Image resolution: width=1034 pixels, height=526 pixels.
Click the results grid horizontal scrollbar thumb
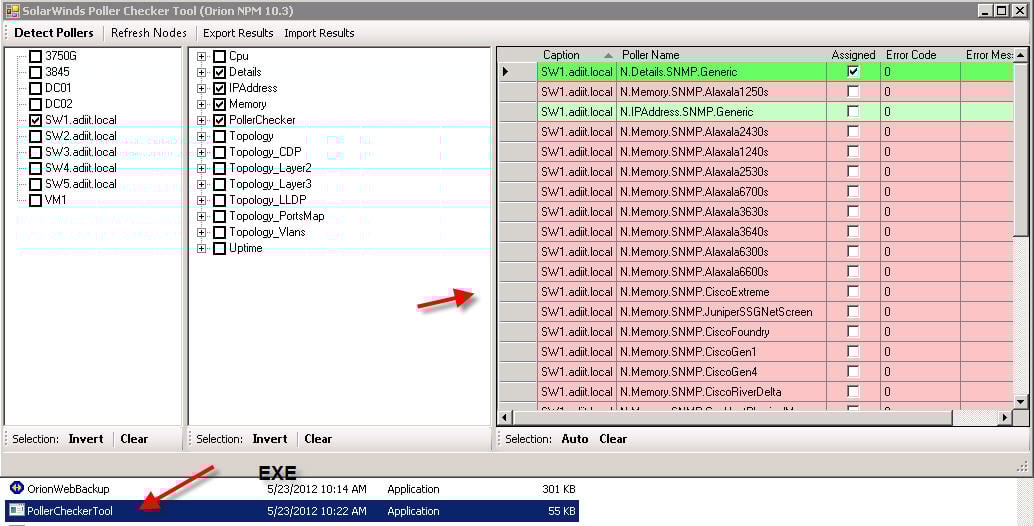733,417
